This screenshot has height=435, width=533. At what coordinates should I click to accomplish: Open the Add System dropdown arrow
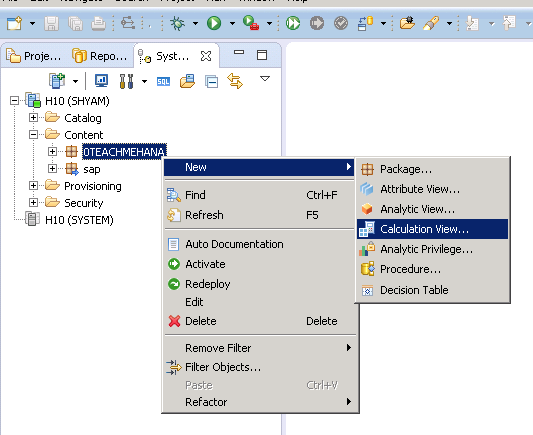(x=75, y=81)
